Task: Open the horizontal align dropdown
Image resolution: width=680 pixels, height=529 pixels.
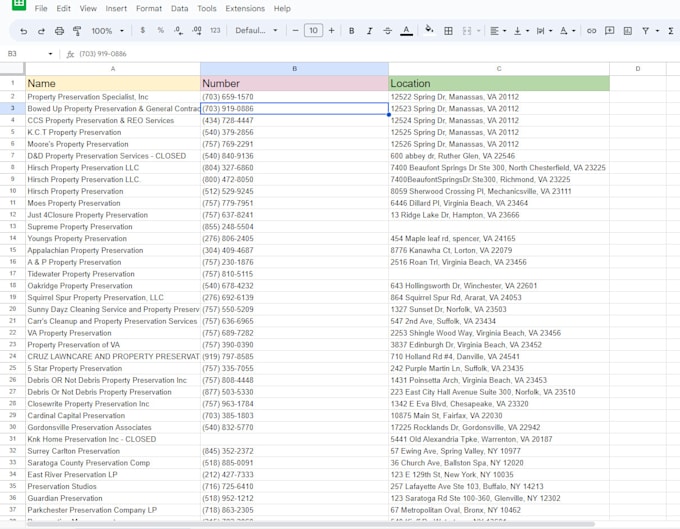Action: point(497,31)
